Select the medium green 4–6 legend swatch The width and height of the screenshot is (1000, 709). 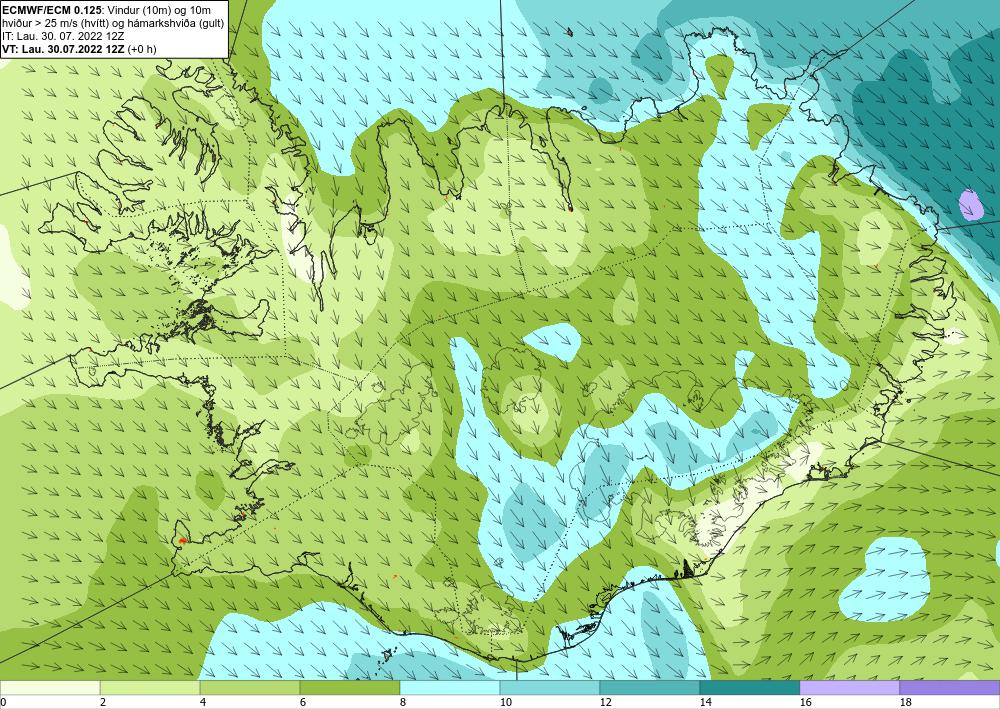click(249, 687)
